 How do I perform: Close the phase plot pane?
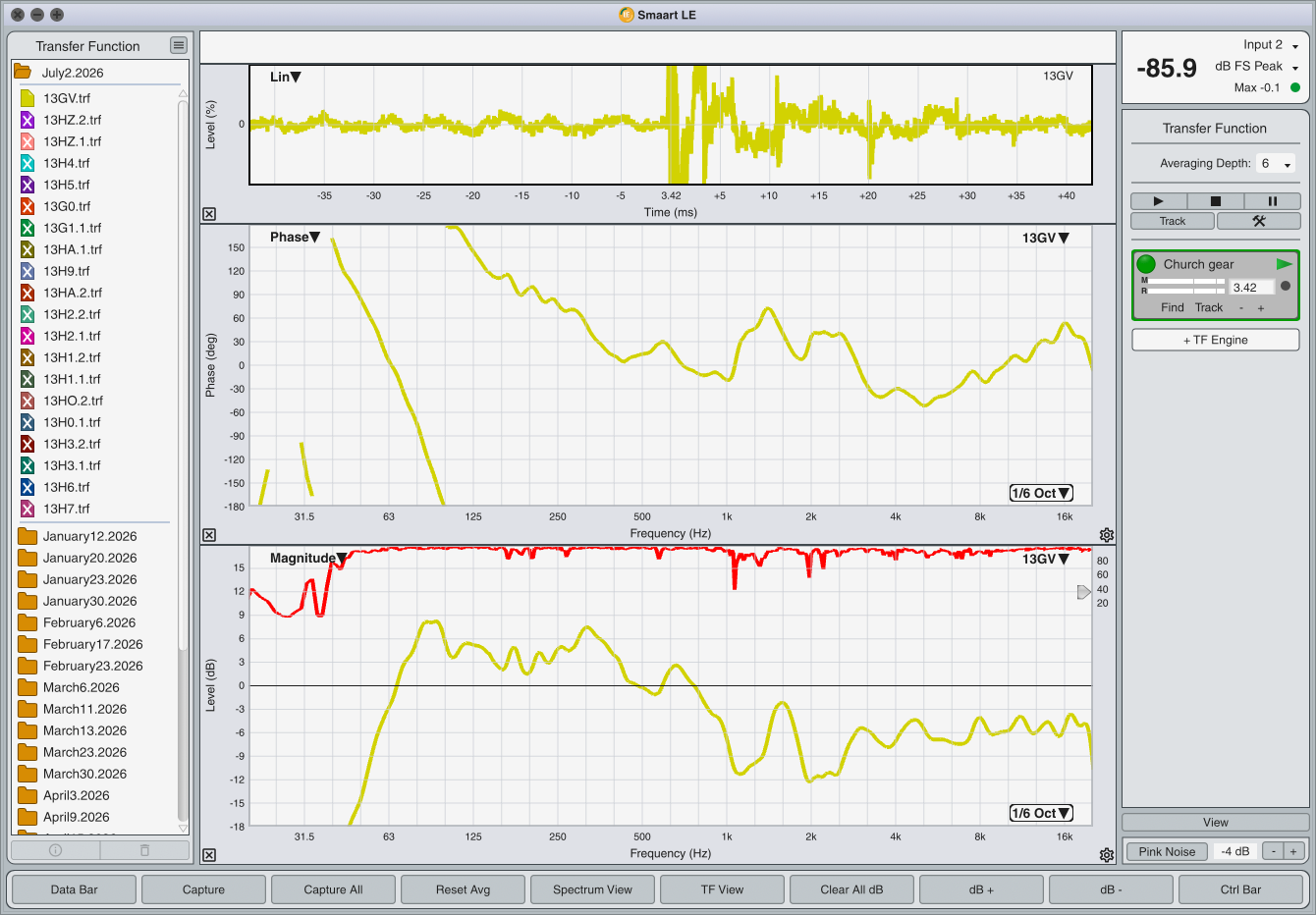[209, 535]
